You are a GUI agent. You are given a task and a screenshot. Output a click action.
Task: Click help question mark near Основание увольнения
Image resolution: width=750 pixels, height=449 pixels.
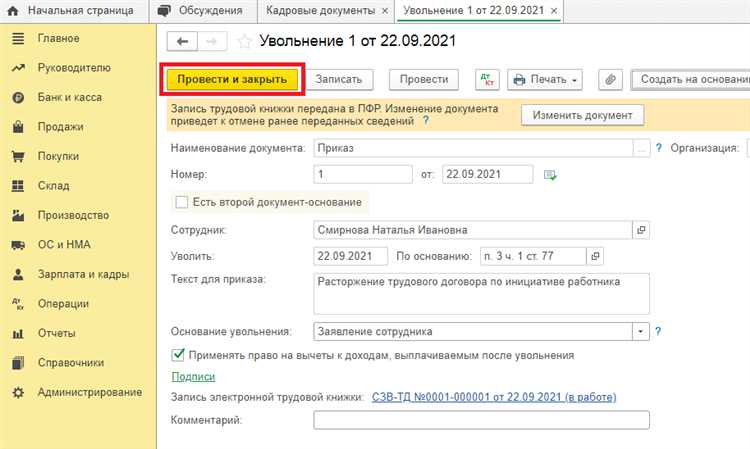[x=658, y=331]
